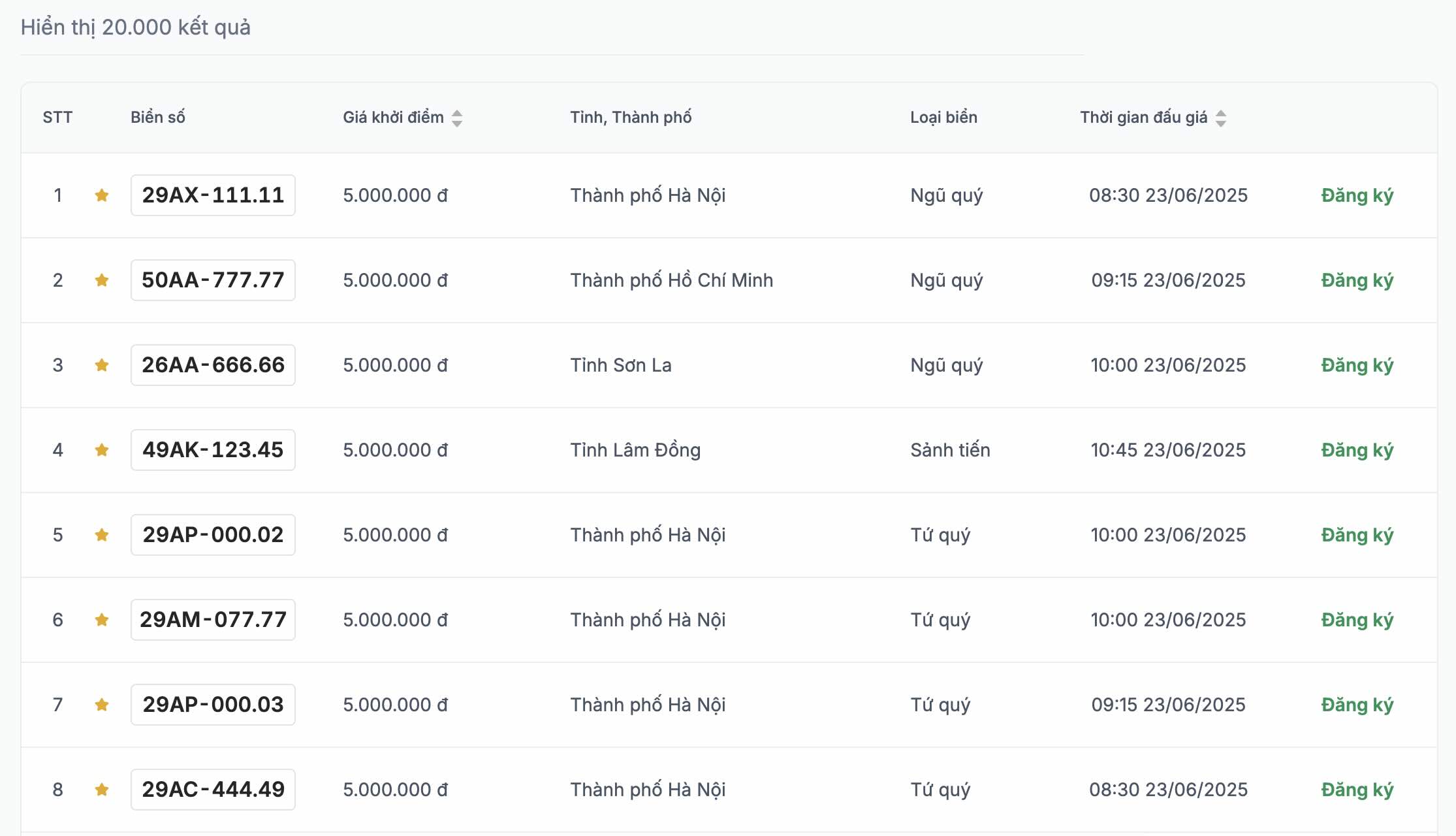Toggle favorite star for plate 50AA-777.77

pos(101,280)
